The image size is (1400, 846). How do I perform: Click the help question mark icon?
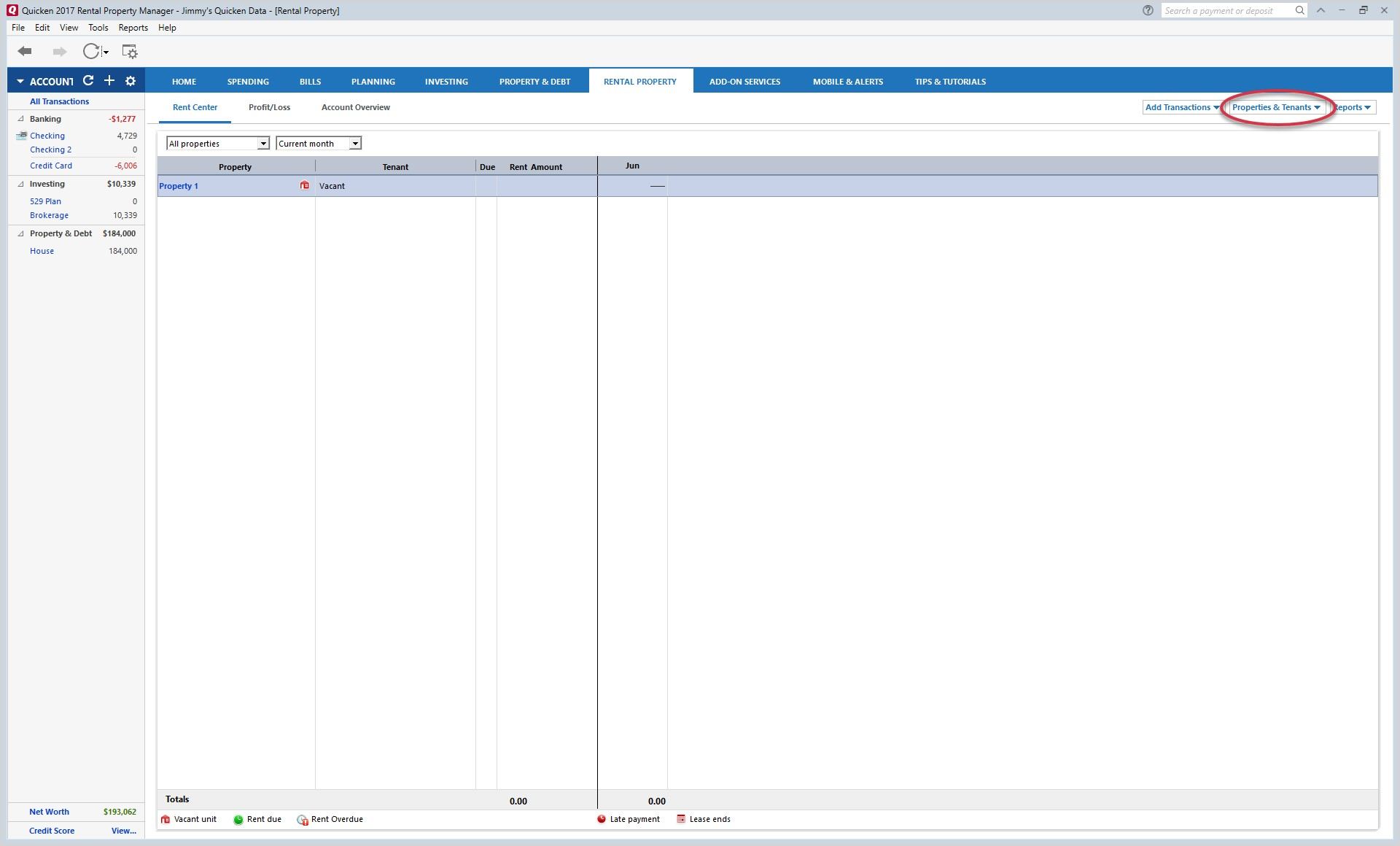[1148, 10]
